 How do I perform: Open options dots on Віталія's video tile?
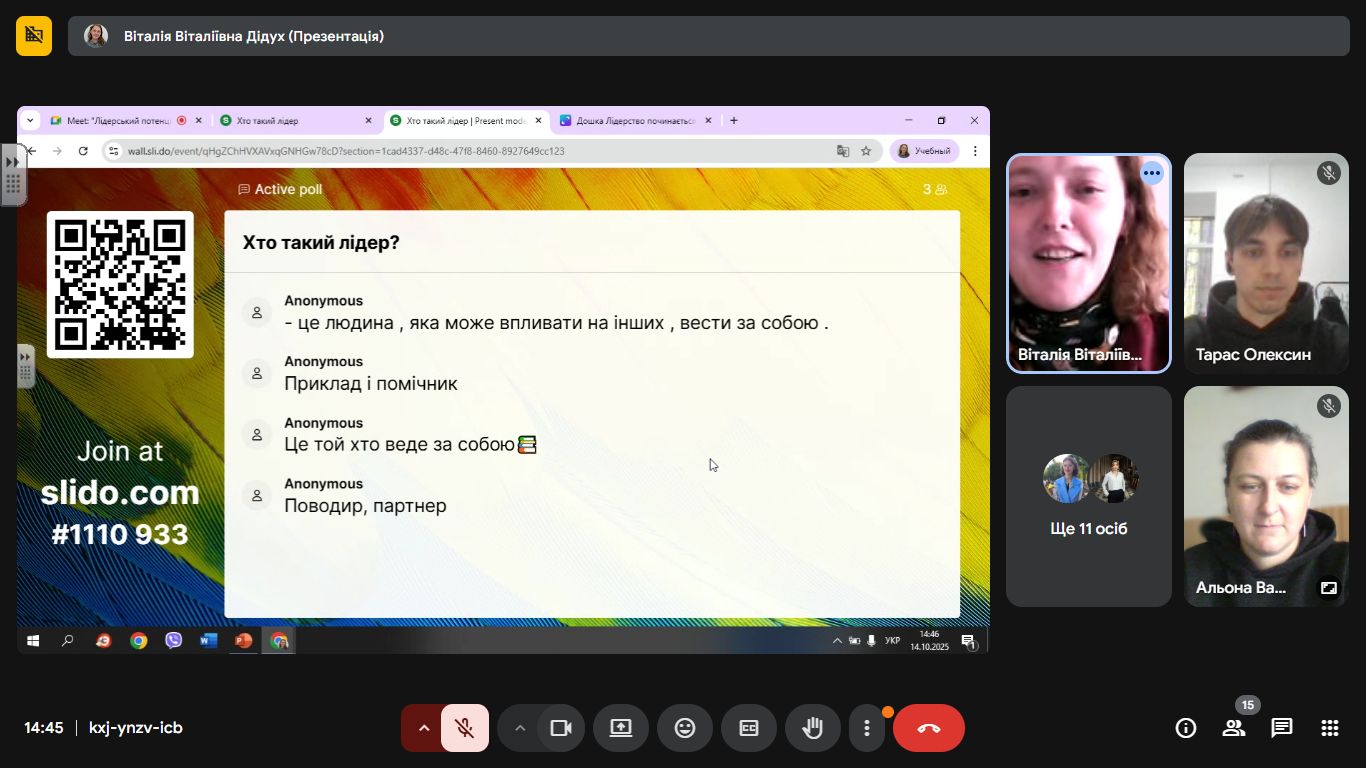pyautogui.click(x=1152, y=173)
